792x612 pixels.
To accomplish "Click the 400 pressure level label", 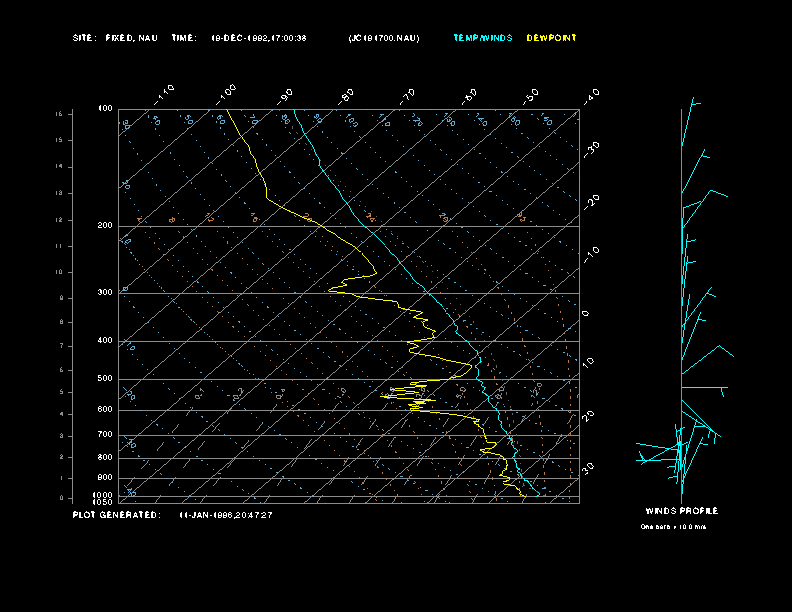I will 105,341.
